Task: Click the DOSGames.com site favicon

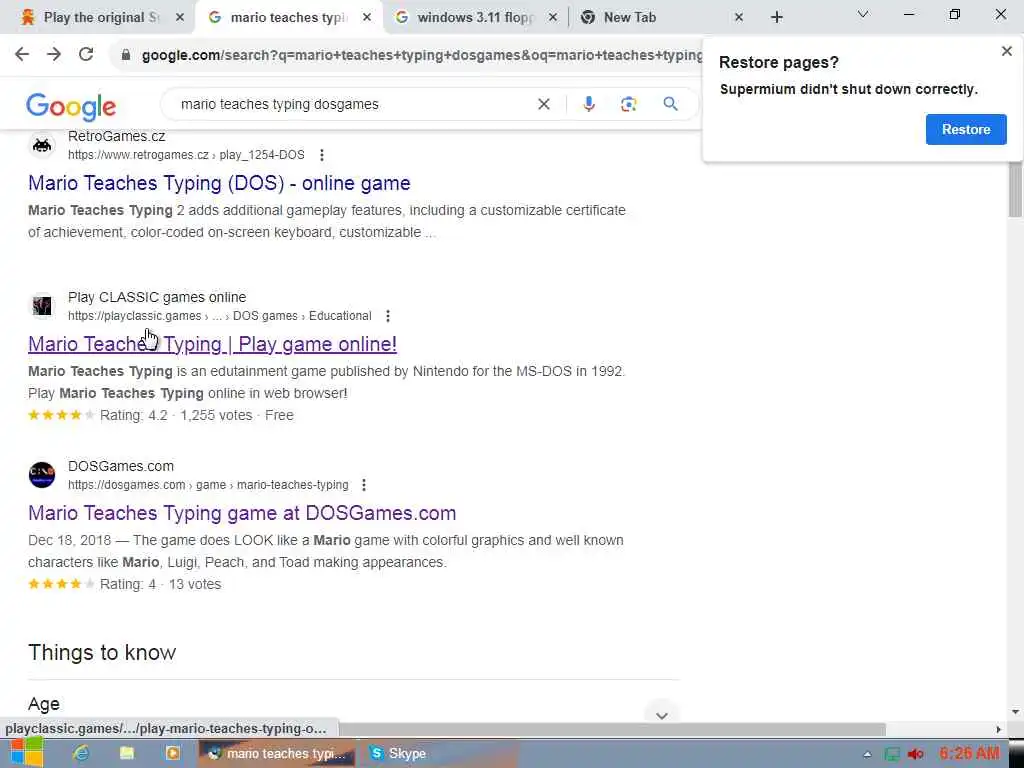Action: tap(42, 475)
